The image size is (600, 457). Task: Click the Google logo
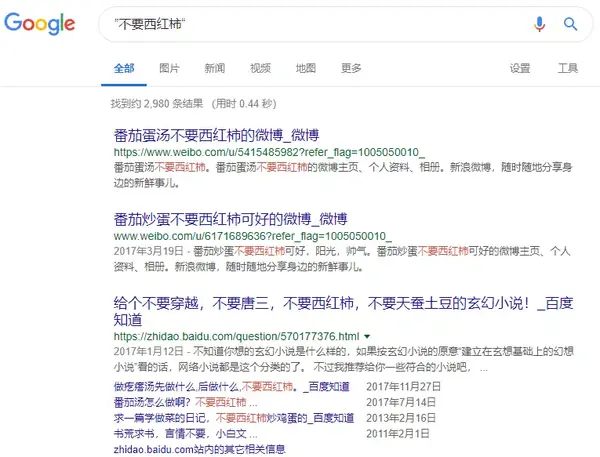pos(39,24)
